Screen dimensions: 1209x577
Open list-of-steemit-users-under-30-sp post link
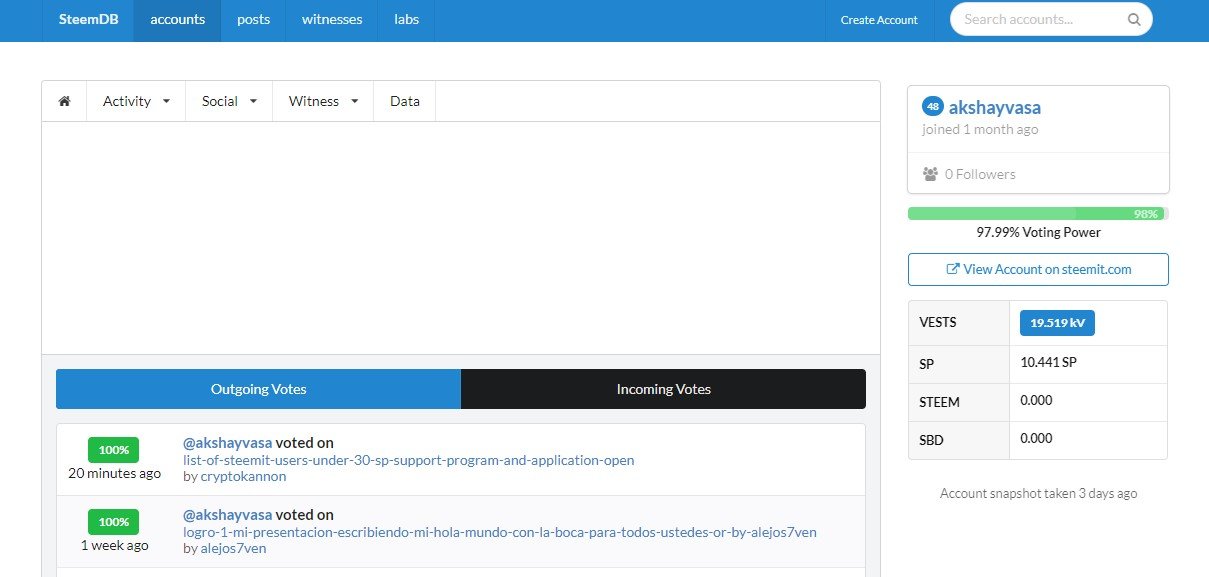tap(409, 460)
